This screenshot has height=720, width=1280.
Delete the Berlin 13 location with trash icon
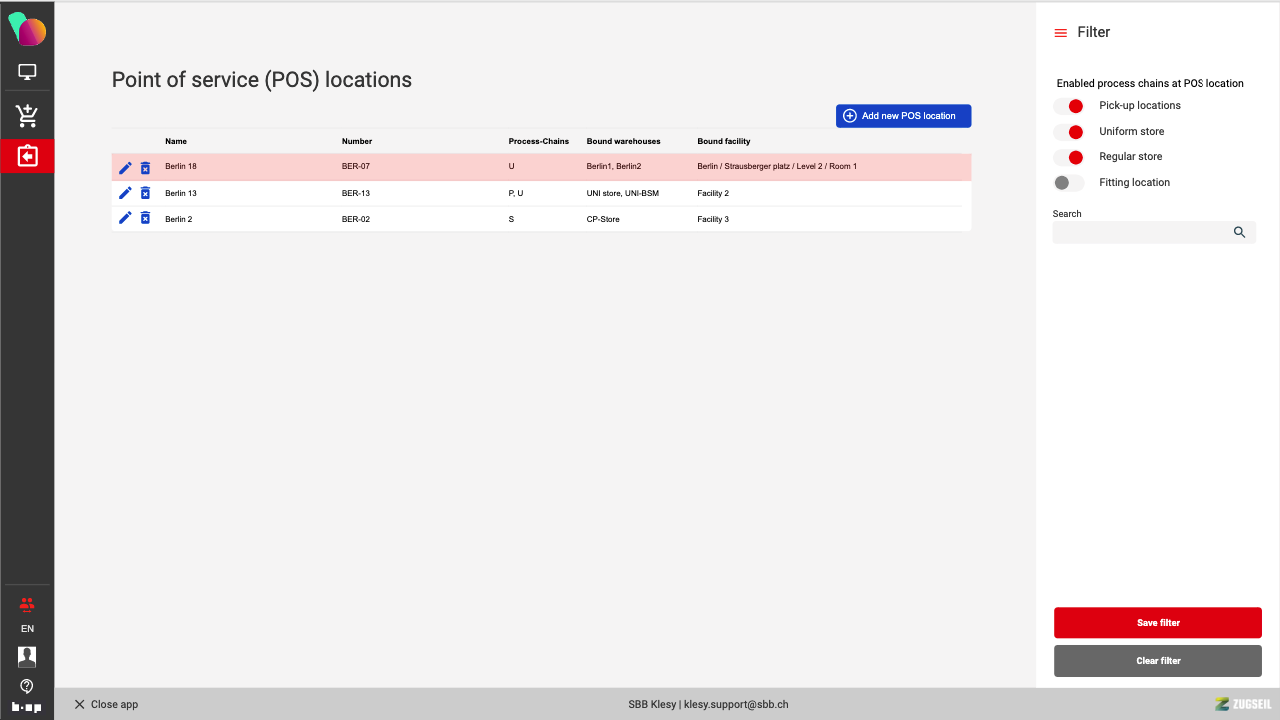145,193
